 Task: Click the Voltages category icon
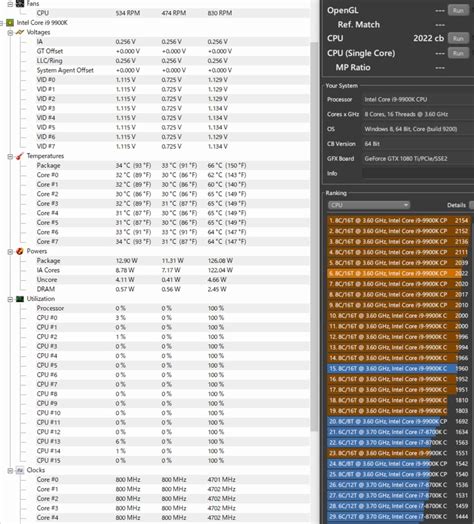point(20,32)
